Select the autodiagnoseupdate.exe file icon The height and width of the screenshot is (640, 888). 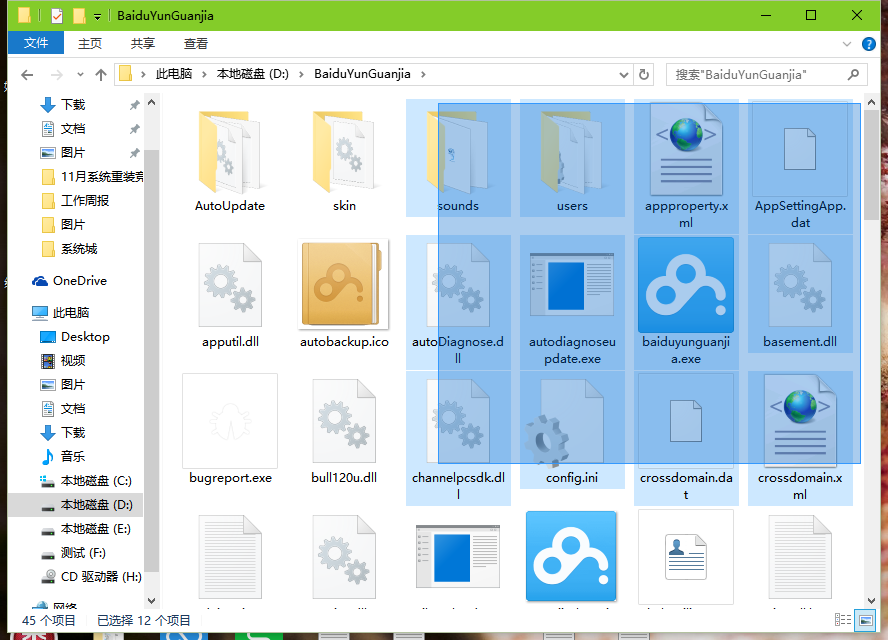point(572,285)
